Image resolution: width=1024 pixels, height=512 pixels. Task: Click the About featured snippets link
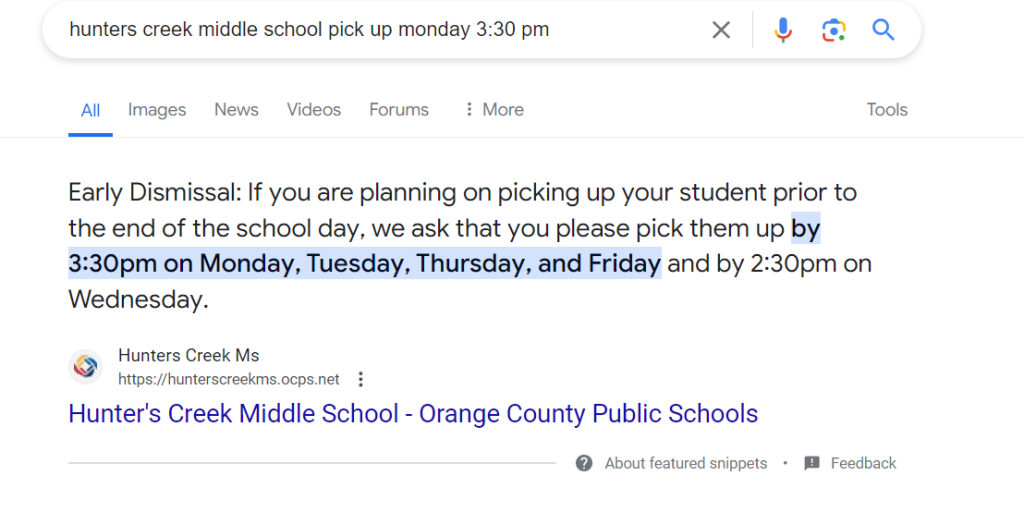686,463
